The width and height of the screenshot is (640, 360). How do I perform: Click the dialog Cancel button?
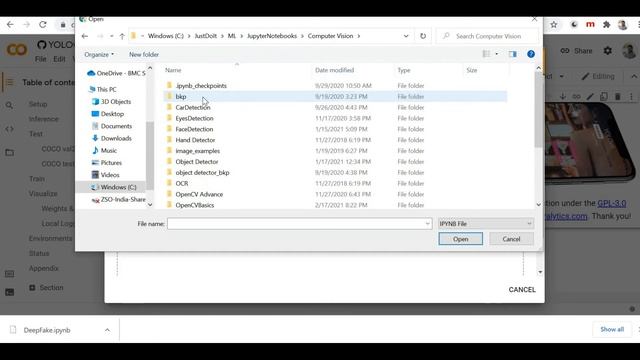(511, 239)
